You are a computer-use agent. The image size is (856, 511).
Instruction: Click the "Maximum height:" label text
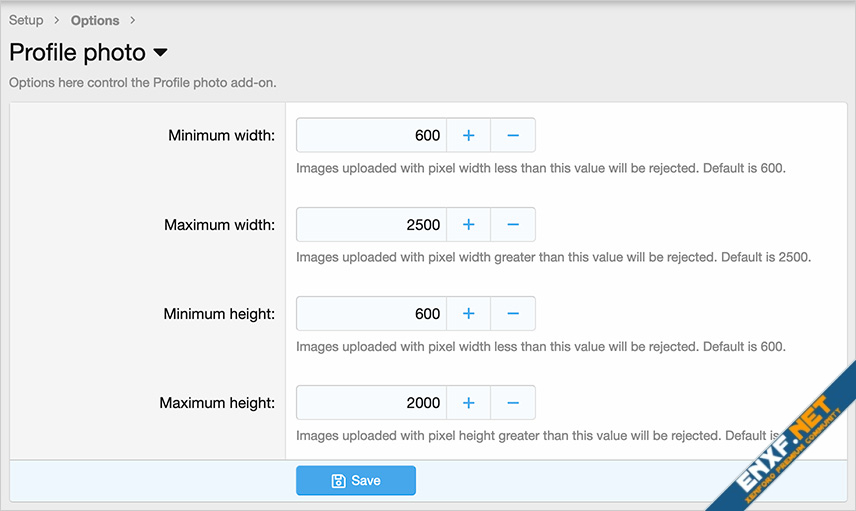click(217, 403)
